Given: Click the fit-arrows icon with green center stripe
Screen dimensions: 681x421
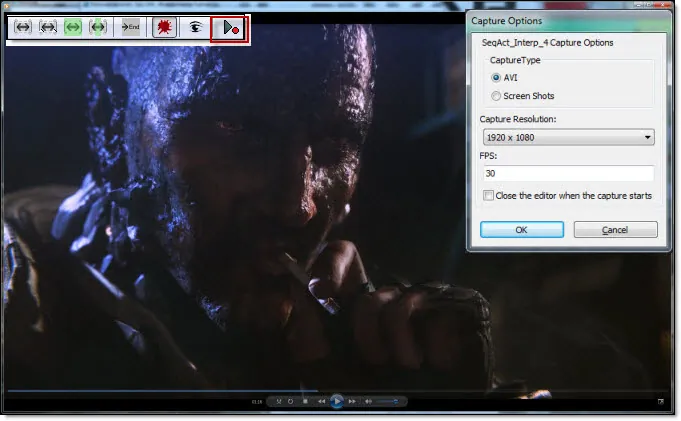Looking at the screenshot, I should tap(98, 27).
